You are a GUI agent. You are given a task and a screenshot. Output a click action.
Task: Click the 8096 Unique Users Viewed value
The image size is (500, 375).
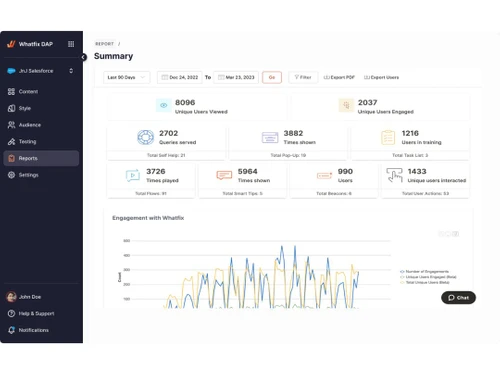[x=185, y=103]
